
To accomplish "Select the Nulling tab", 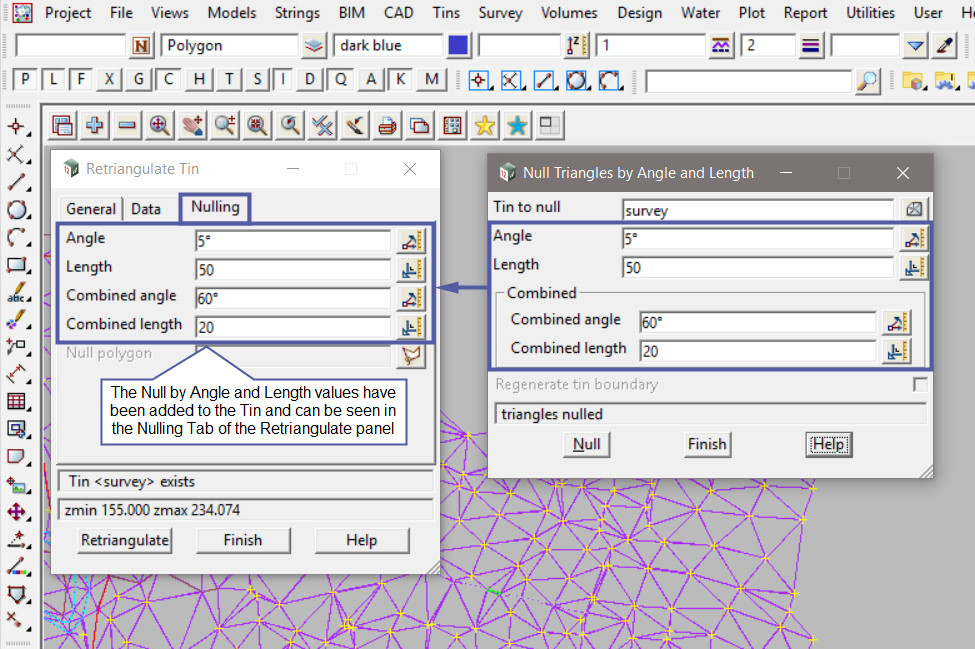I will [215, 207].
